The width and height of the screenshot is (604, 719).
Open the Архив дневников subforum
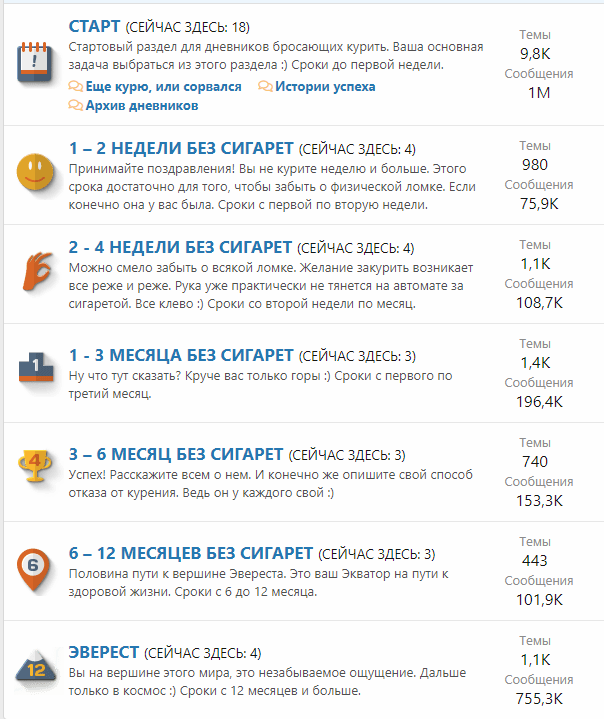tap(141, 105)
